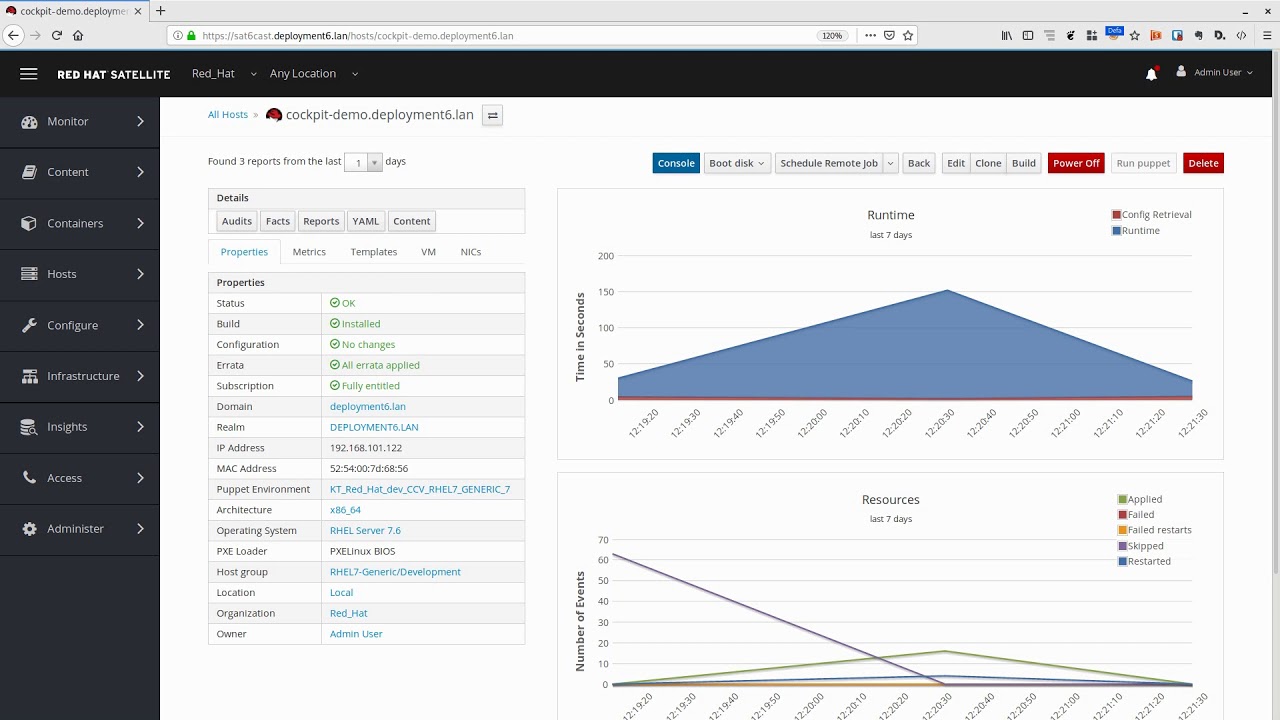Click the Access phone icon in sidebar
This screenshot has width=1280, height=720.
29,478
